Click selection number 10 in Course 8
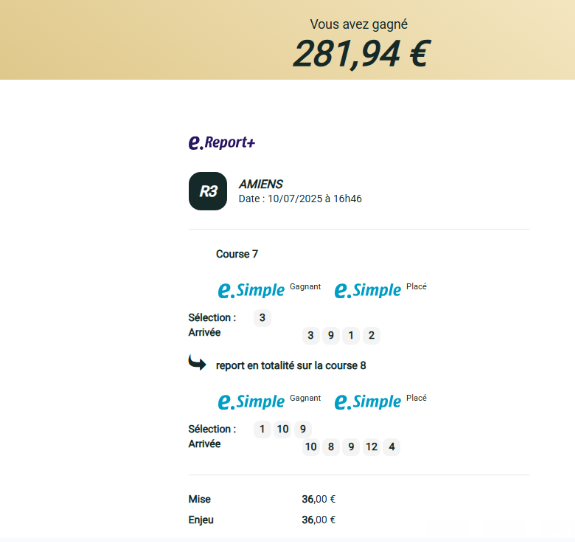The width and height of the screenshot is (575, 542). point(282,429)
